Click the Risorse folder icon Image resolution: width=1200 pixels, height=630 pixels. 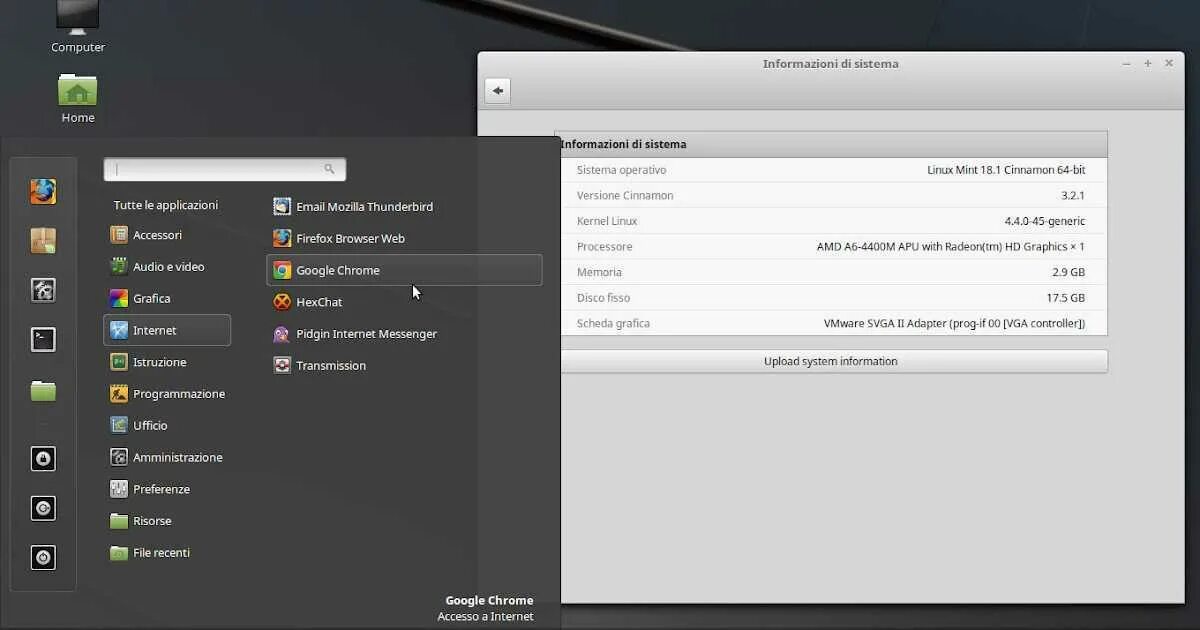[119, 521]
